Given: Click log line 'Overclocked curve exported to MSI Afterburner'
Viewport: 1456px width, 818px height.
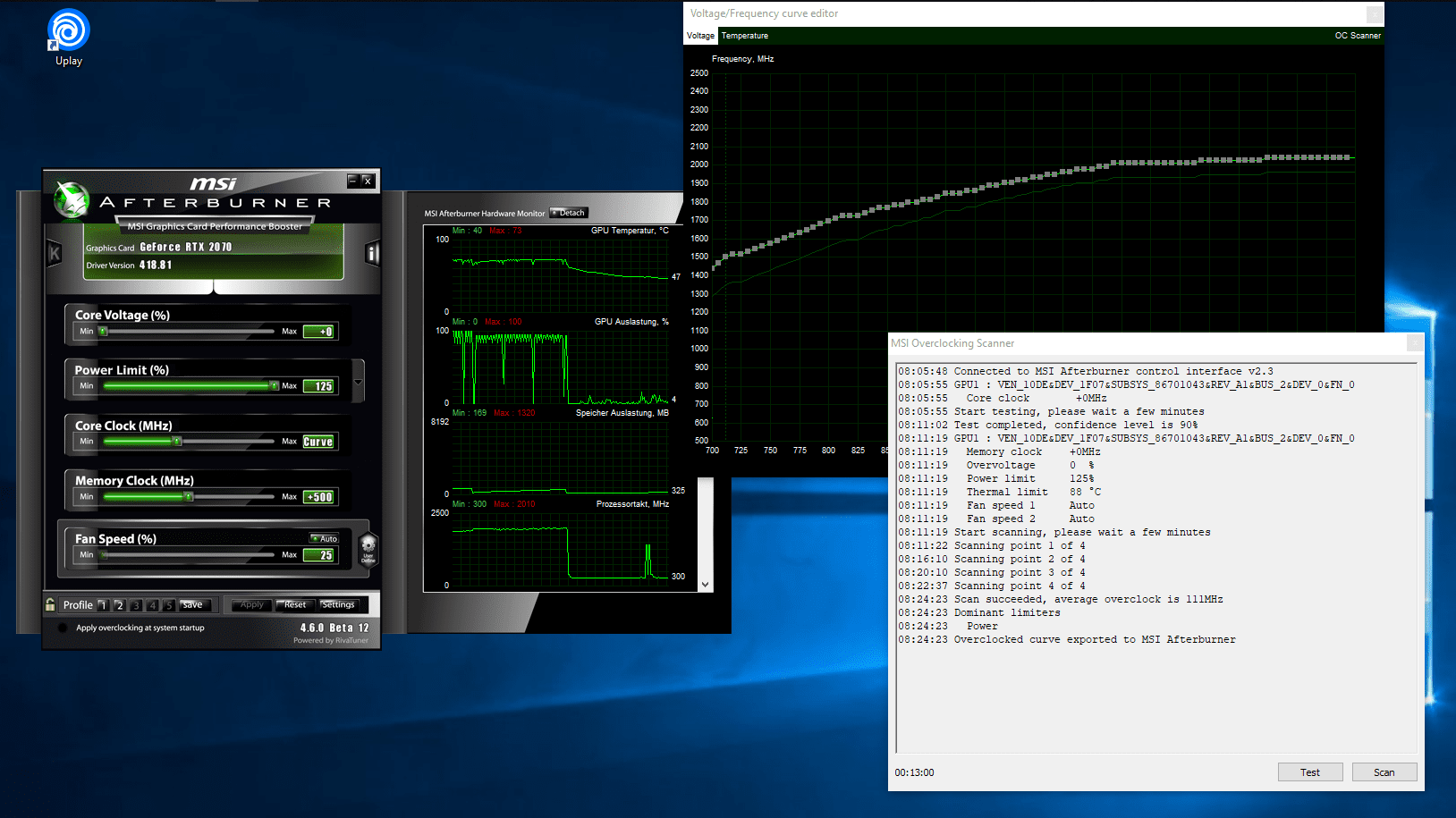Looking at the screenshot, I should pyautogui.click(x=1067, y=639).
